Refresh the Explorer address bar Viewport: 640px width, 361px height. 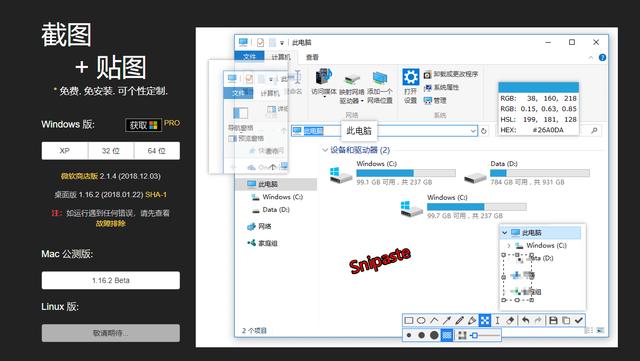pos(484,131)
